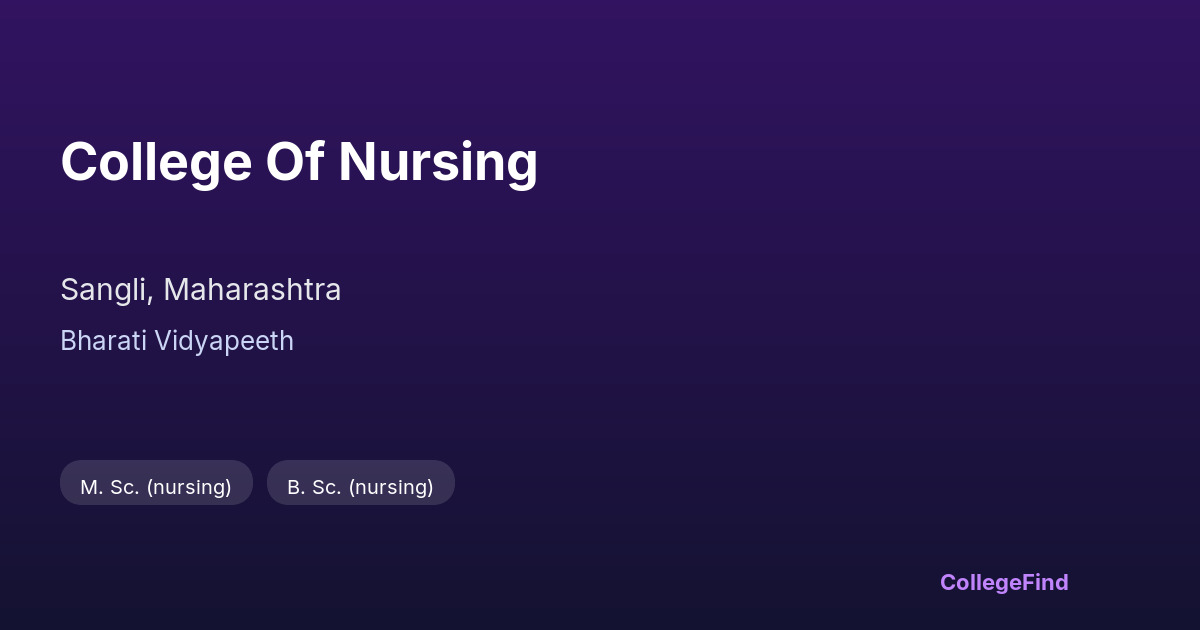
Task: Click the Bharati Vidyapeeth university name
Action: 177,341
